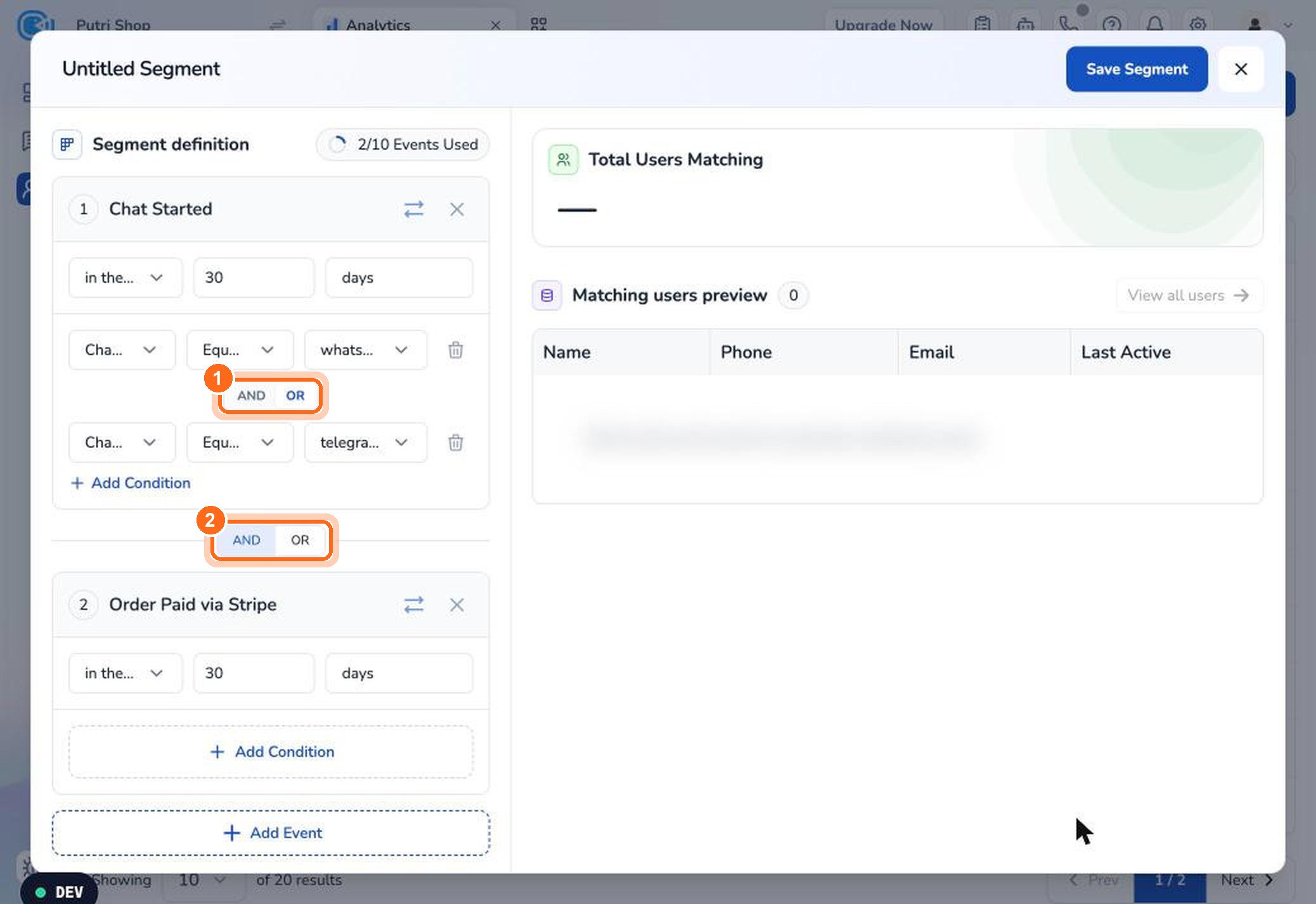The width and height of the screenshot is (1316, 904).
Task: Click the Email column header
Action: pos(984,352)
